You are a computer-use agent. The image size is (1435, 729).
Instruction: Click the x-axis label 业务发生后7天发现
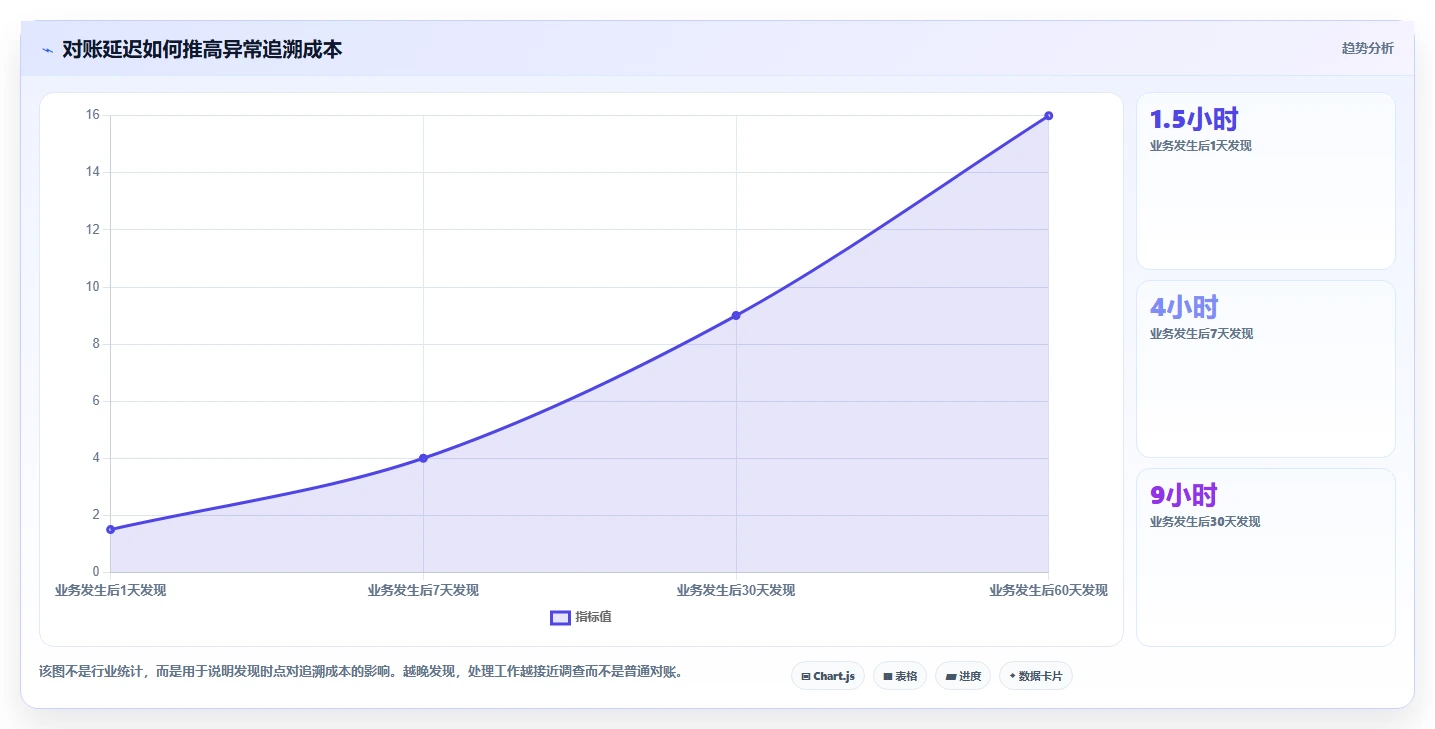[x=423, y=590]
